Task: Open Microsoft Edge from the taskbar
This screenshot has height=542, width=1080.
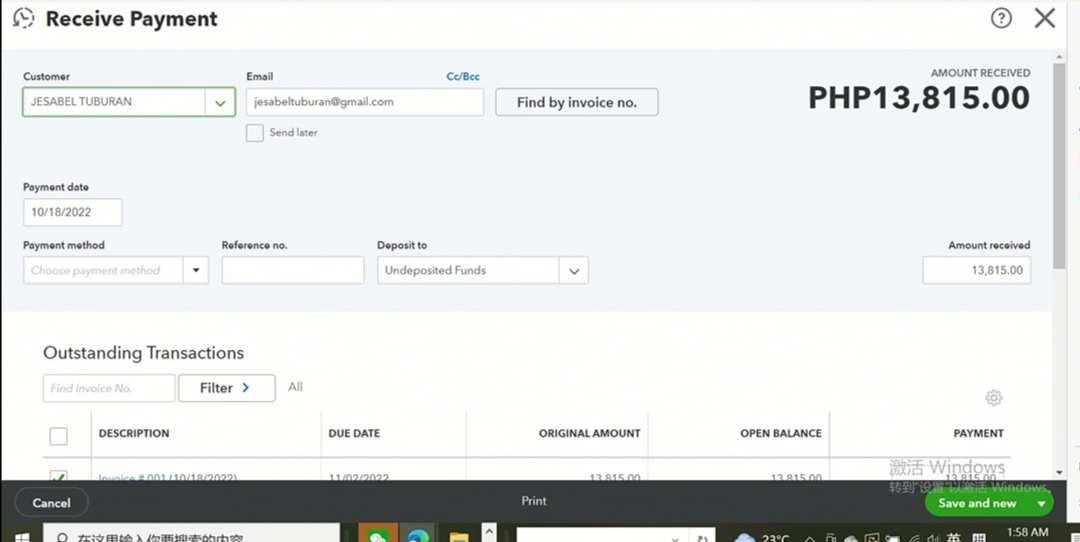Action: pyautogui.click(x=417, y=535)
